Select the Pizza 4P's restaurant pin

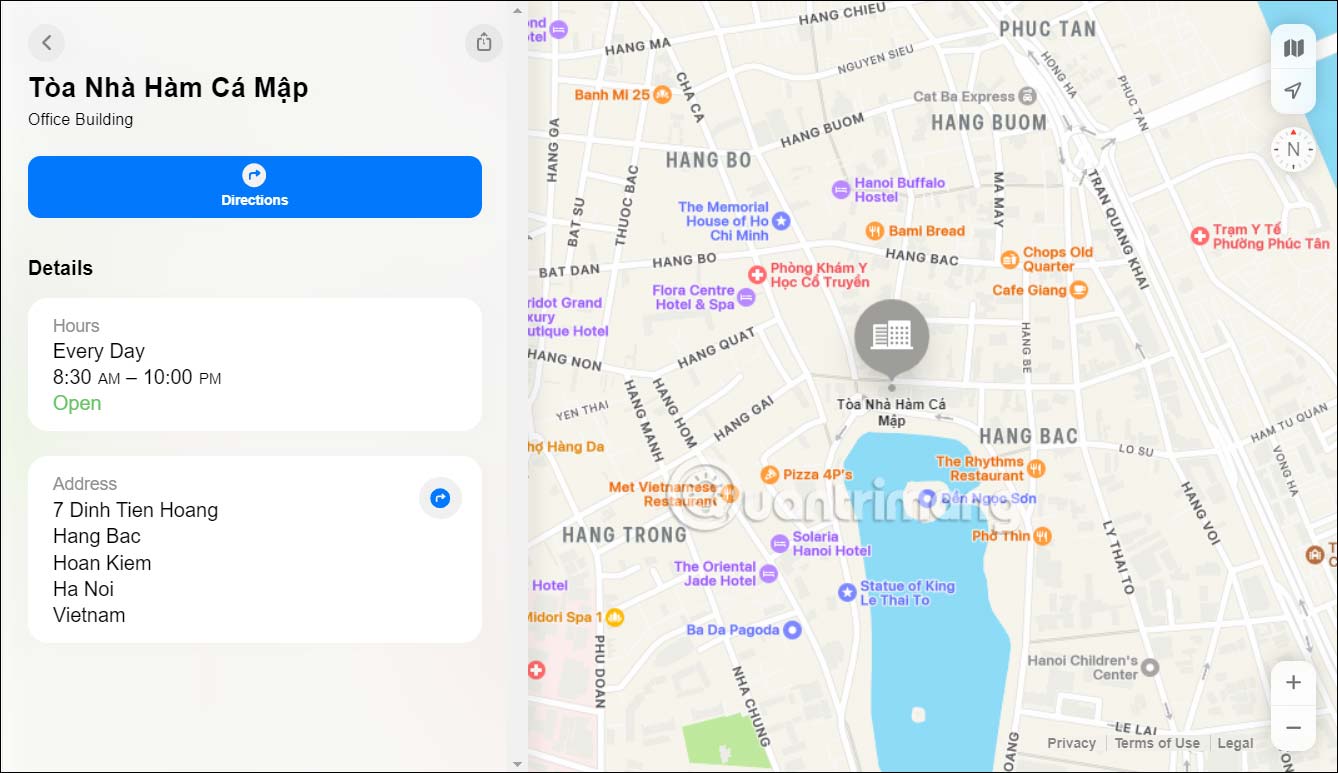[769, 474]
